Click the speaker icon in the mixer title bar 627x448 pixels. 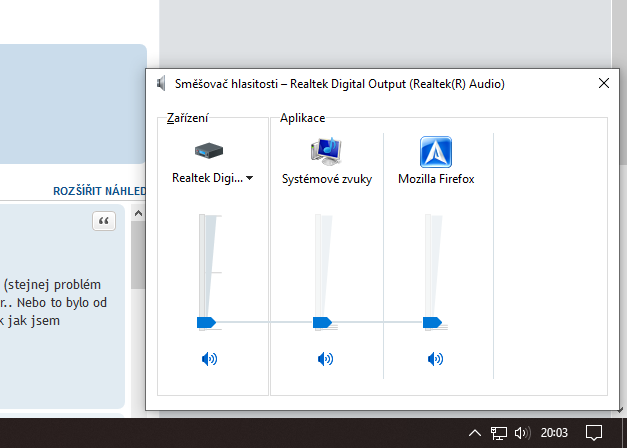pyautogui.click(x=161, y=84)
